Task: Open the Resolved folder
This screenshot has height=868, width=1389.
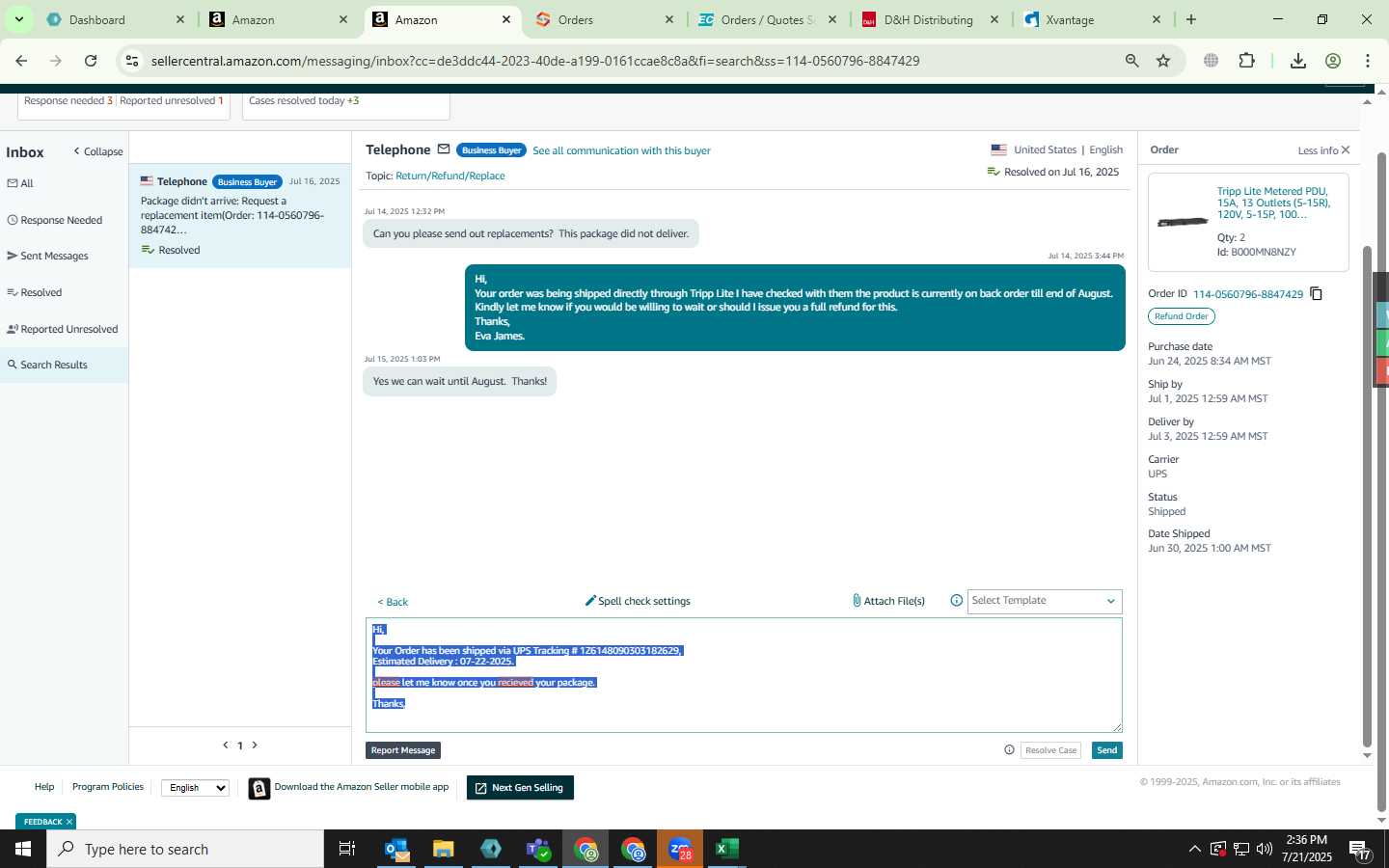Action: coord(34,292)
